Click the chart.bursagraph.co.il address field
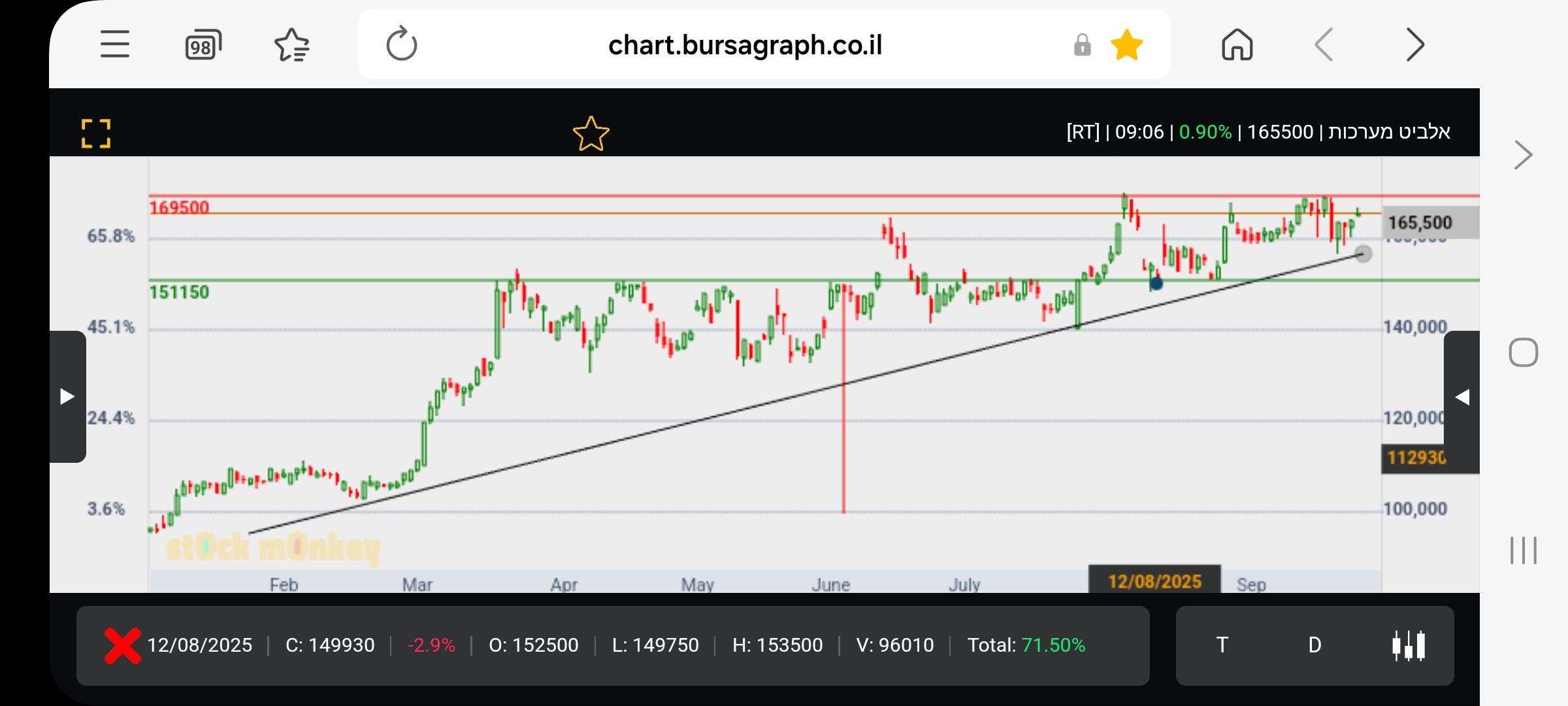Viewport: 1568px width, 706px height. (x=745, y=45)
